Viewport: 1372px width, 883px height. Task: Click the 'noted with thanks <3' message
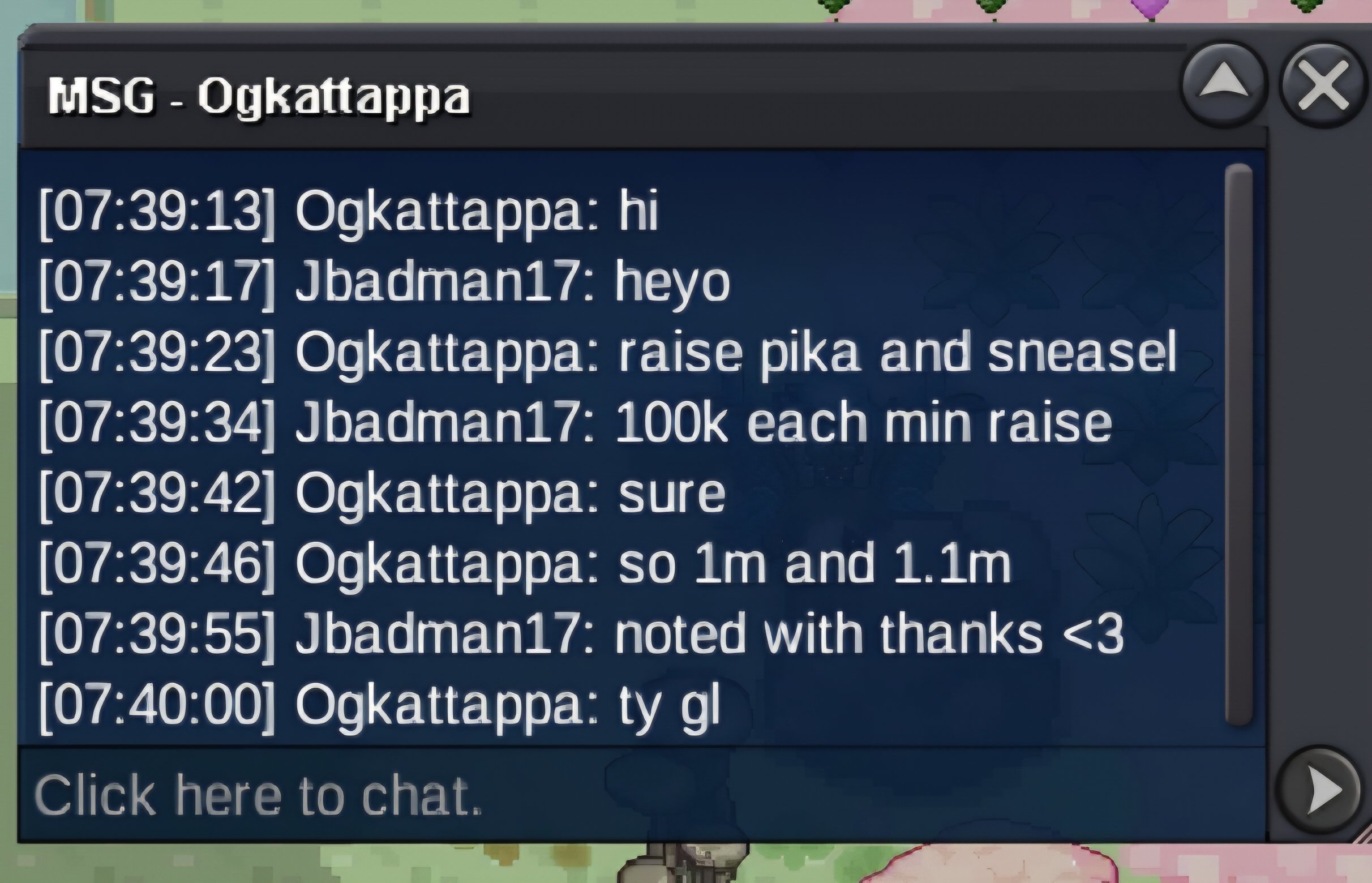pyautogui.click(x=869, y=634)
